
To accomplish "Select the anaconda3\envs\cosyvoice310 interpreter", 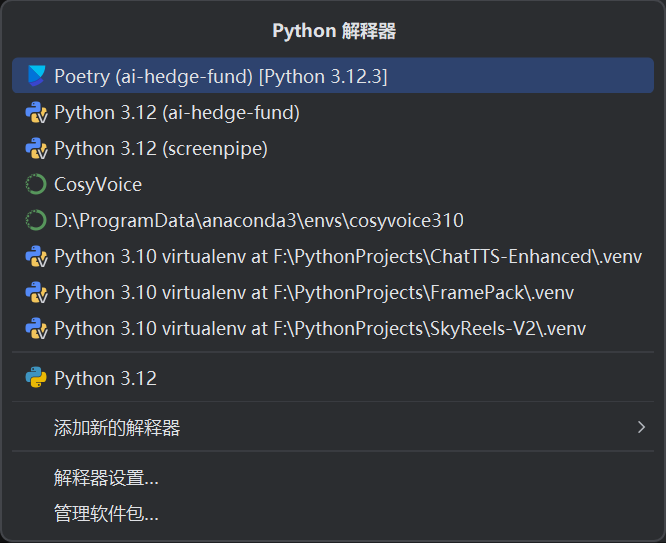I will click(x=333, y=221).
